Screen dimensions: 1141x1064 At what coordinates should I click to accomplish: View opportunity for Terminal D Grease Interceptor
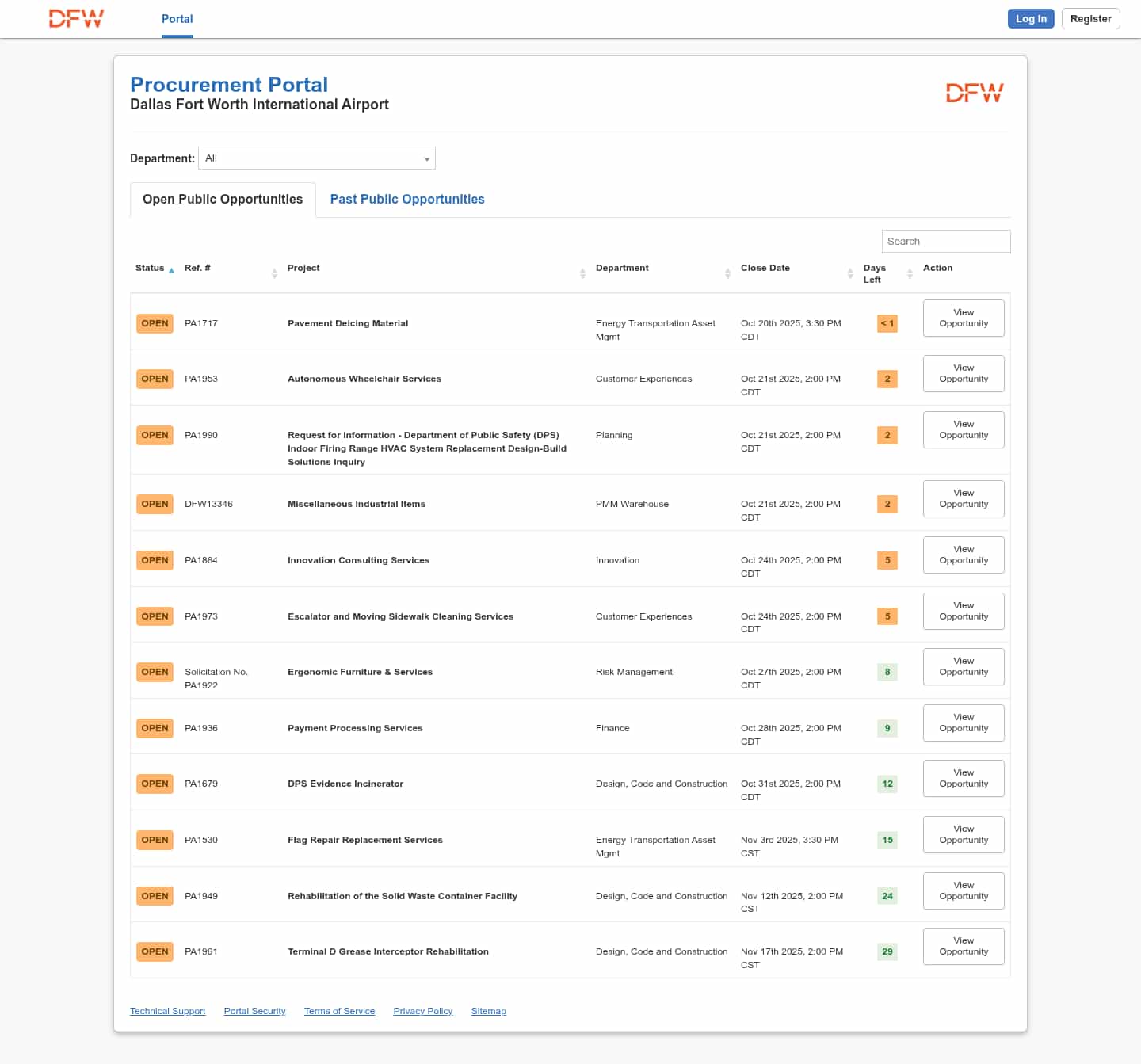point(964,947)
